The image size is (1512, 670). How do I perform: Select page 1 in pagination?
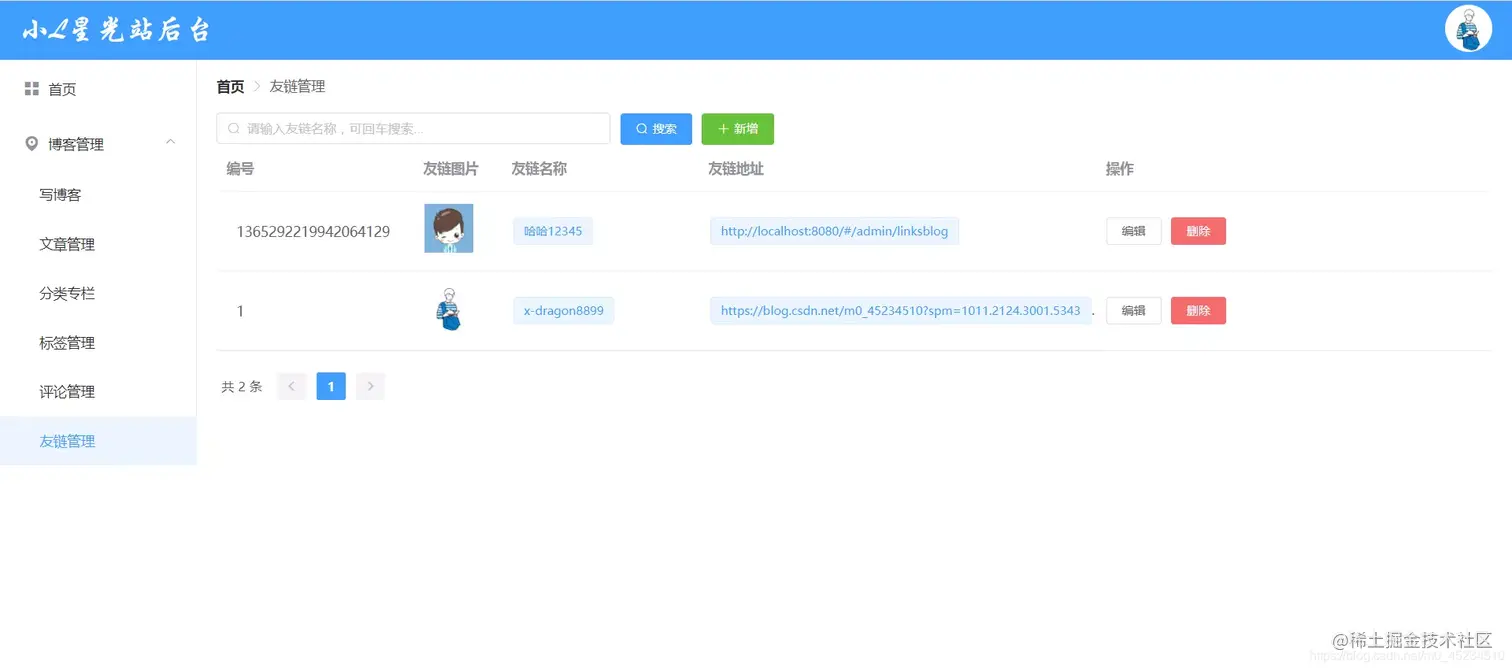click(x=331, y=386)
